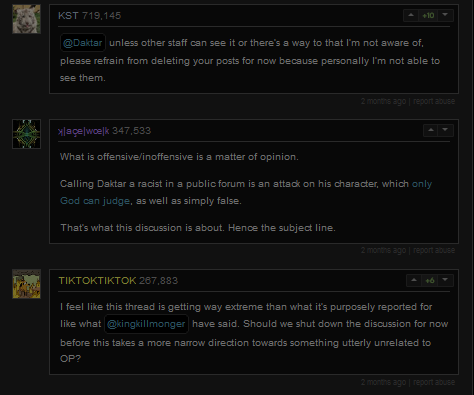Click the +6 score on TIKTOKTIKTOK's comment

(x=430, y=281)
